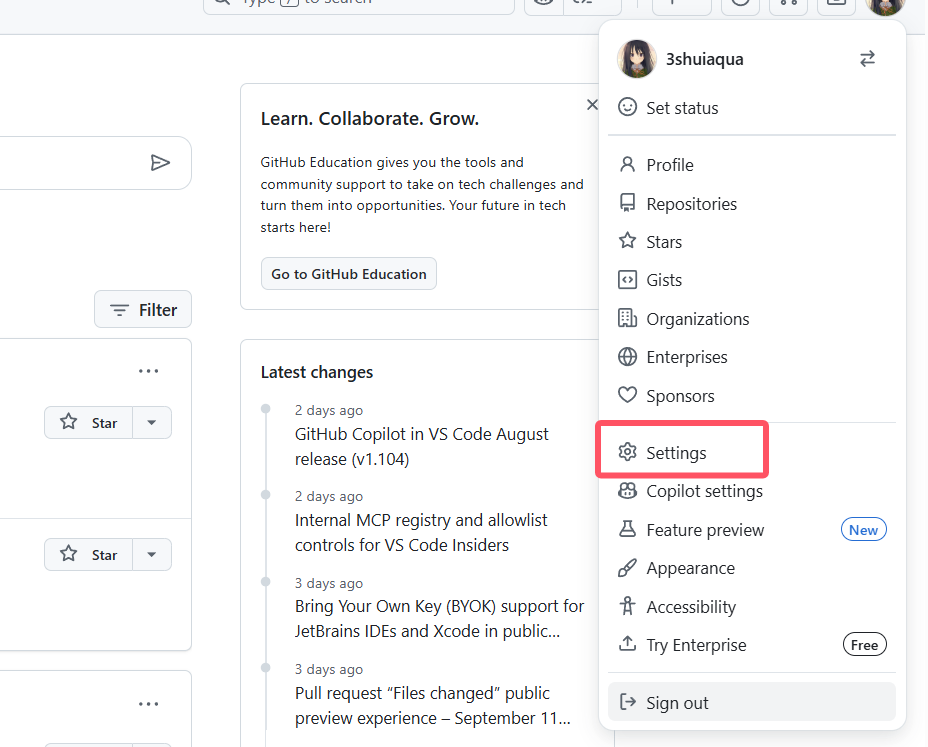Go to Stars in the user menu
The height and width of the screenshot is (747, 928).
point(664,242)
